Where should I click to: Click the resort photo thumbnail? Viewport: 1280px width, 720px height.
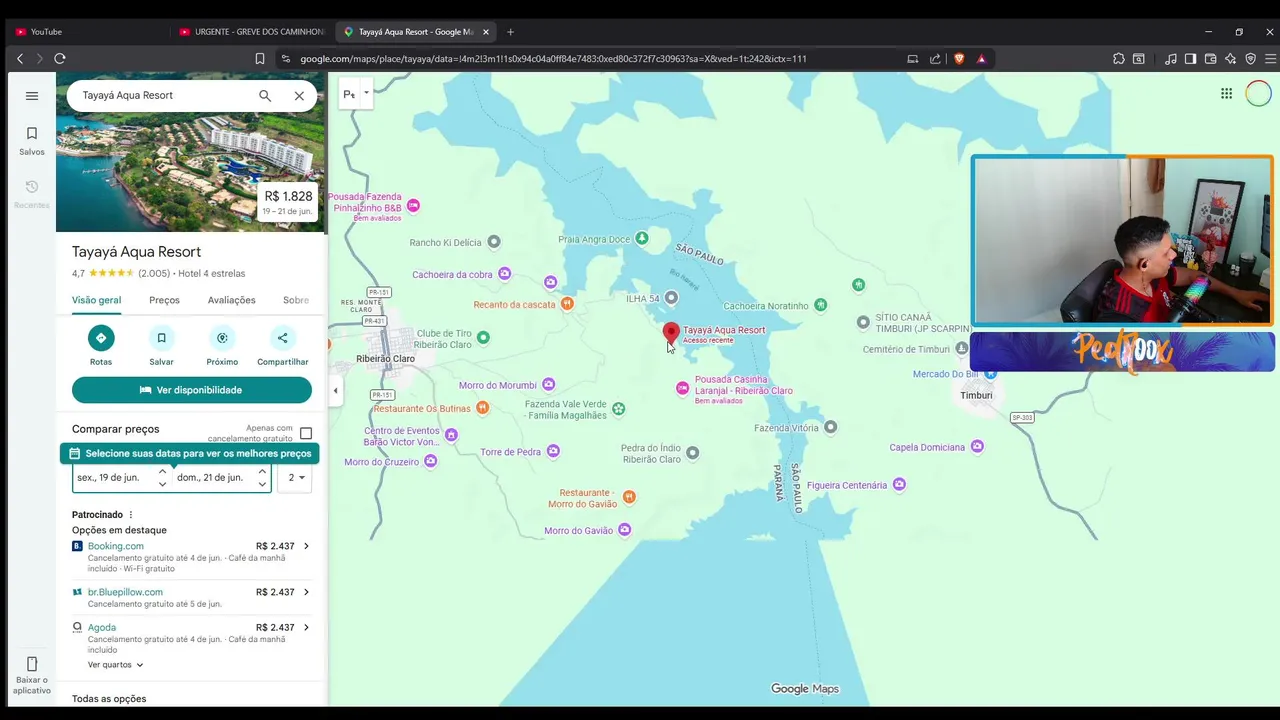click(192, 150)
